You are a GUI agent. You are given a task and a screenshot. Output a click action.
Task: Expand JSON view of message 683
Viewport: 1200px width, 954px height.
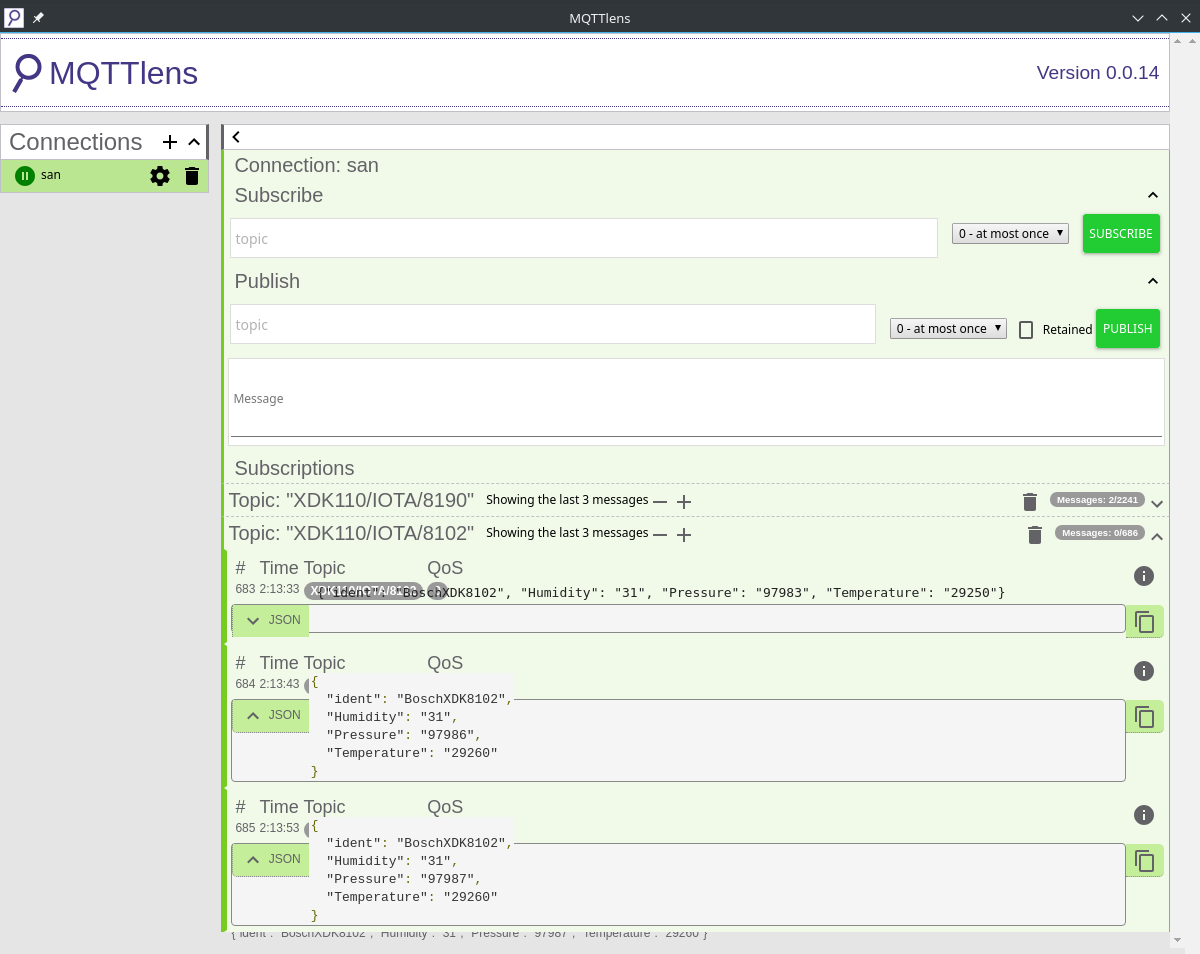coord(271,620)
